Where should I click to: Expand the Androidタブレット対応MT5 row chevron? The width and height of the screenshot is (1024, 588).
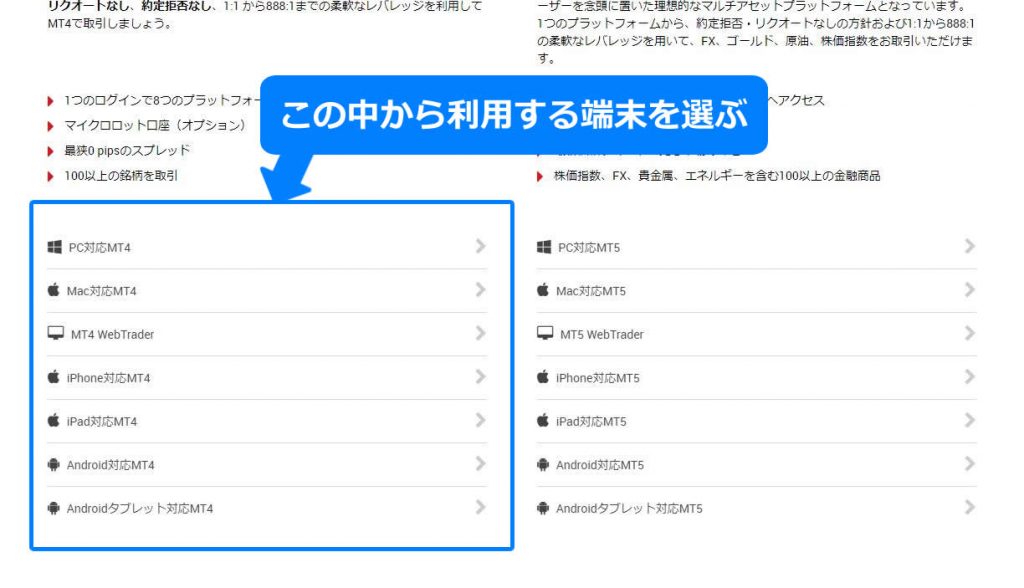click(x=970, y=507)
